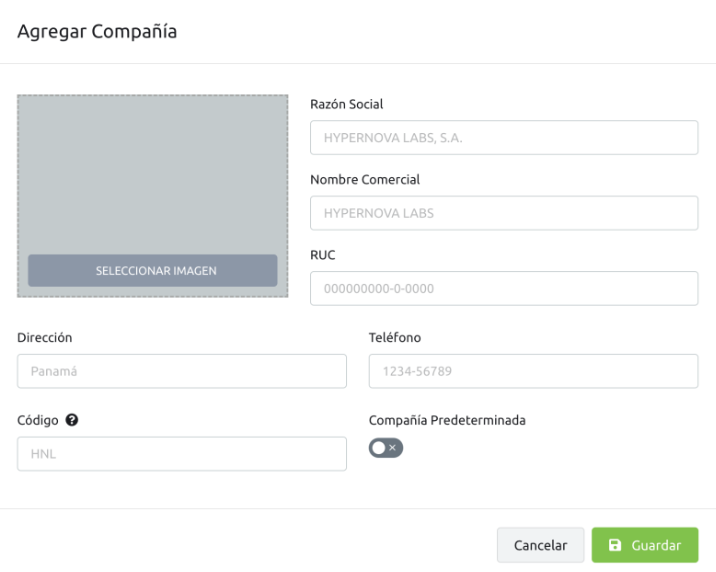Click the Código field with HNL placeholder
The image size is (716, 572).
[182, 454]
